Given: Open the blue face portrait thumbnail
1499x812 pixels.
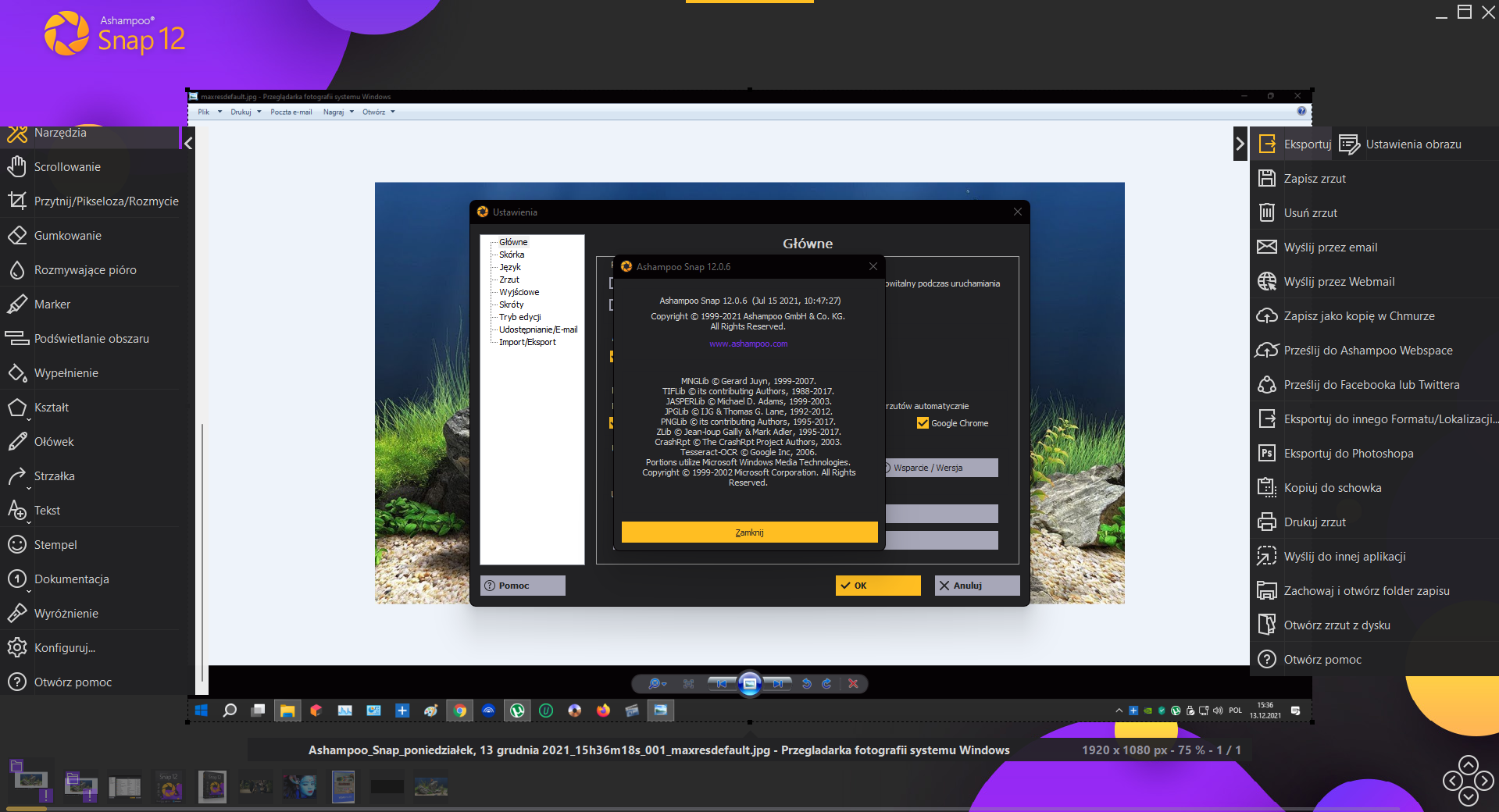Looking at the screenshot, I should click(300, 787).
